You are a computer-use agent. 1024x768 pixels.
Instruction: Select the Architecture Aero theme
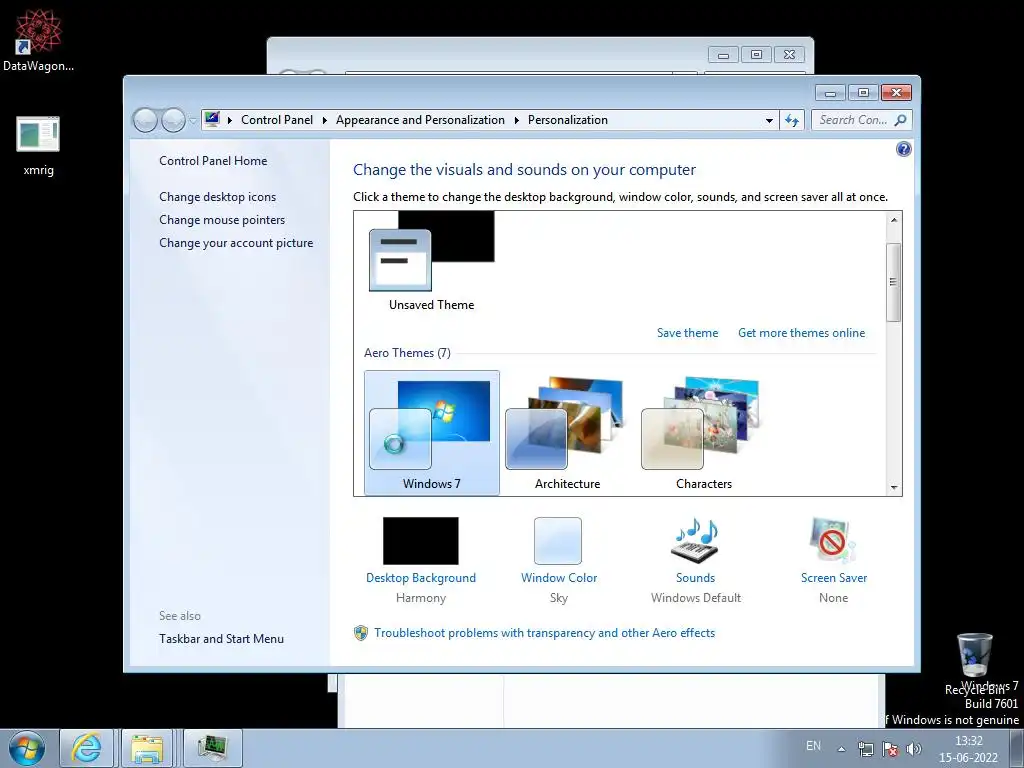pos(567,432)
